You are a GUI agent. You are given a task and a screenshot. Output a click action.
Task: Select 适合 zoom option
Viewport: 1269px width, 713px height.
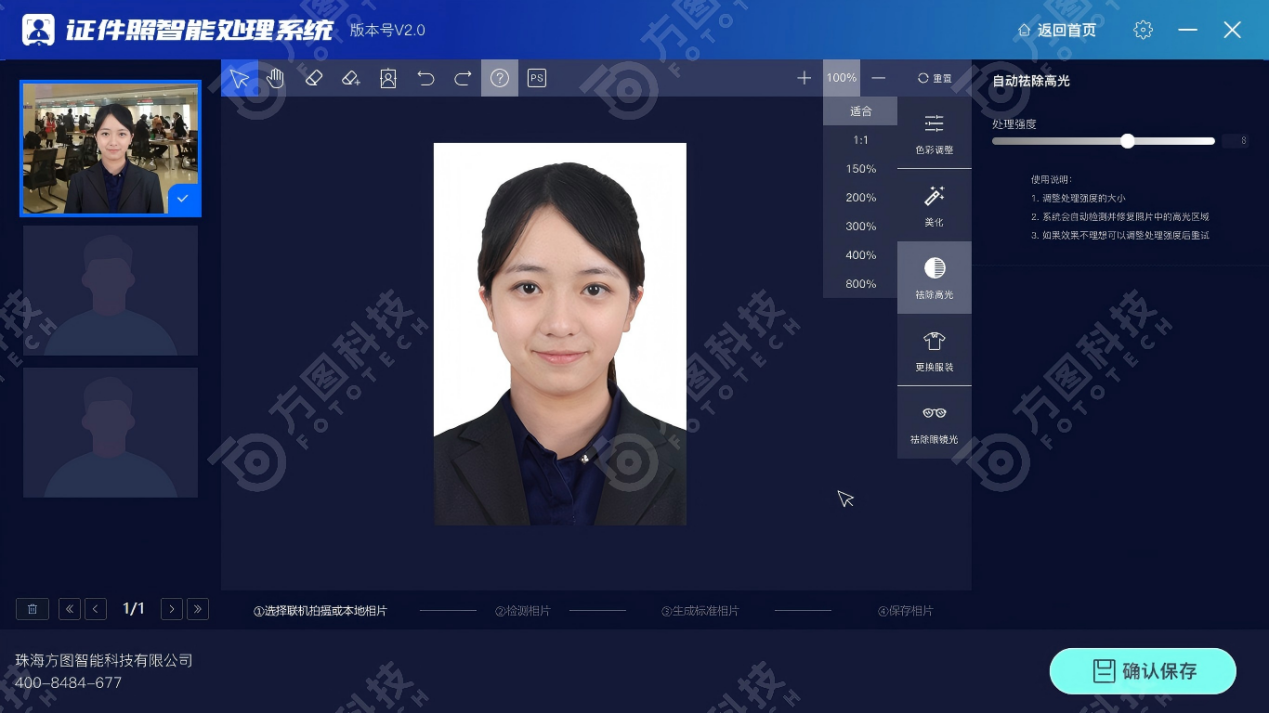pos(860,111)
